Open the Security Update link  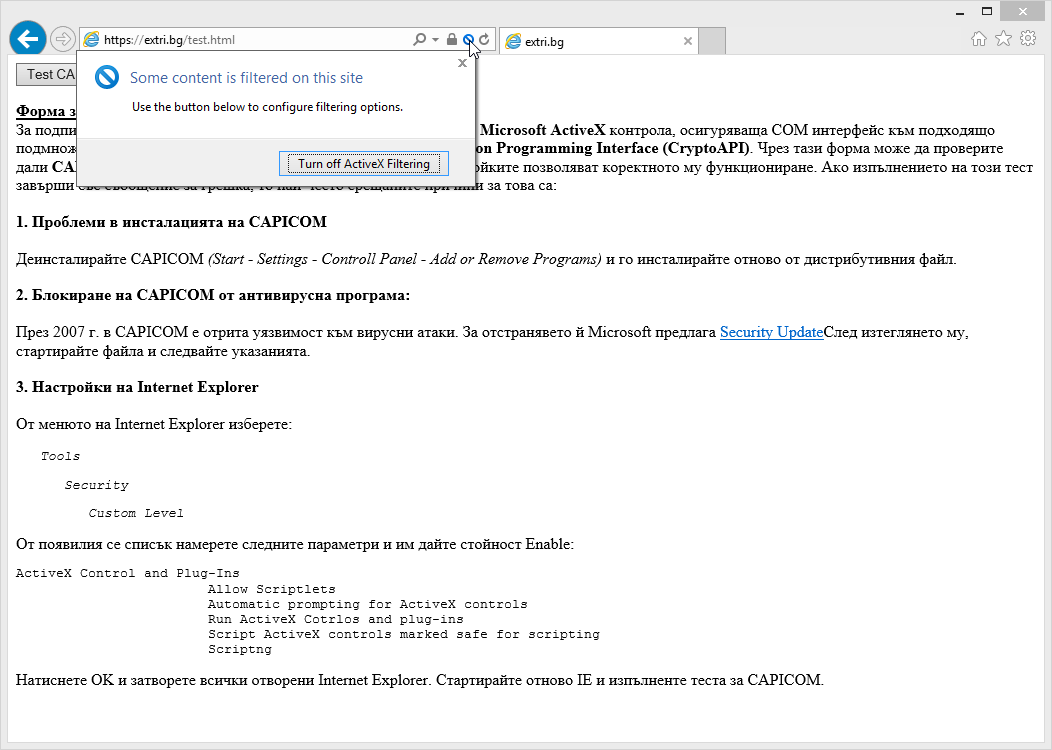(772, 332)
